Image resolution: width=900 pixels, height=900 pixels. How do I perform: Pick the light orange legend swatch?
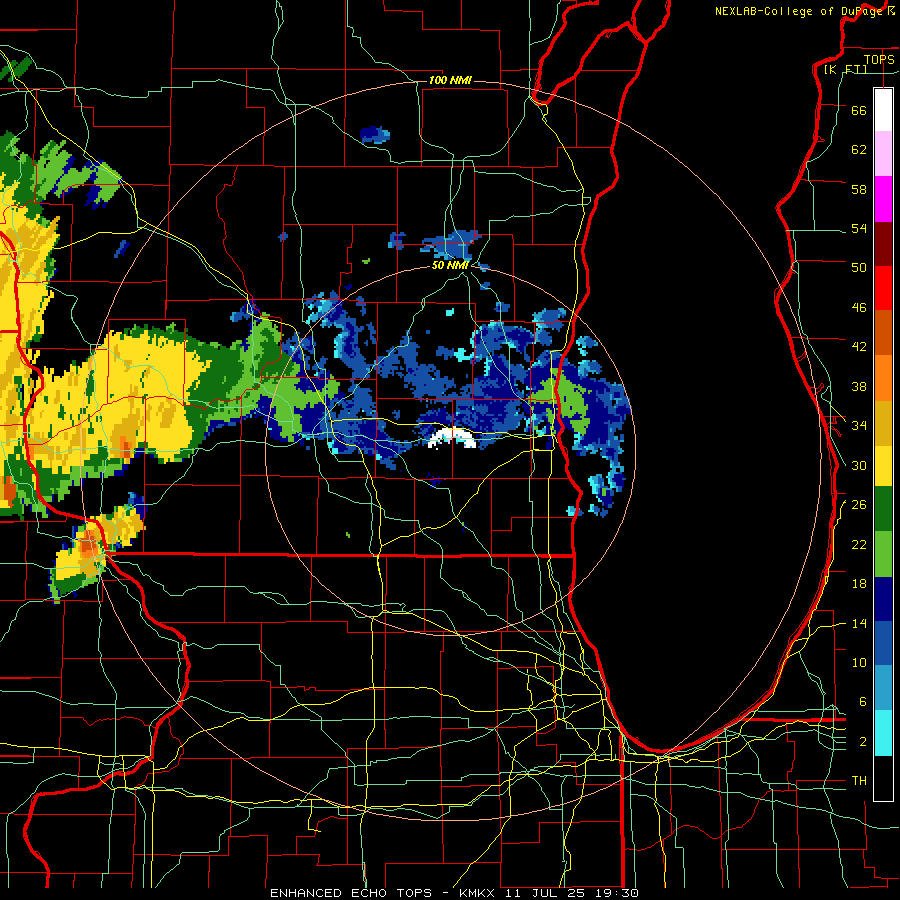click(883, 377)
